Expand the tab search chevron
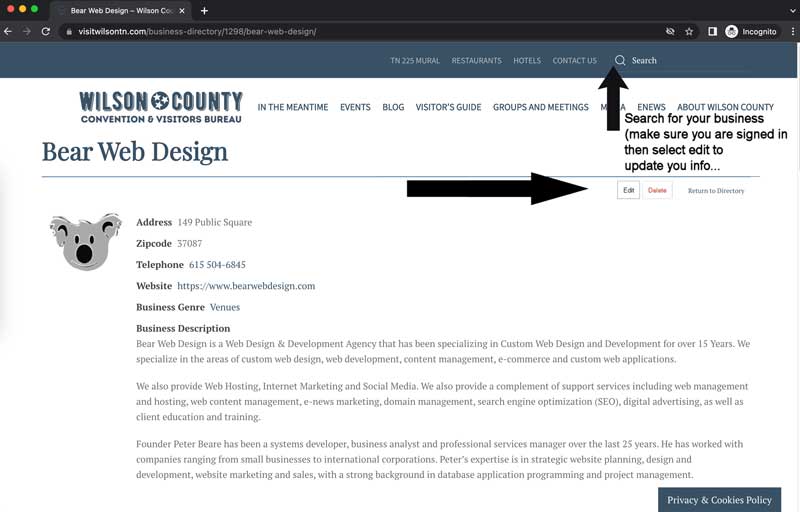Image resolution: width=800 pixels, height=512 pixels. [x=792, y=10]
